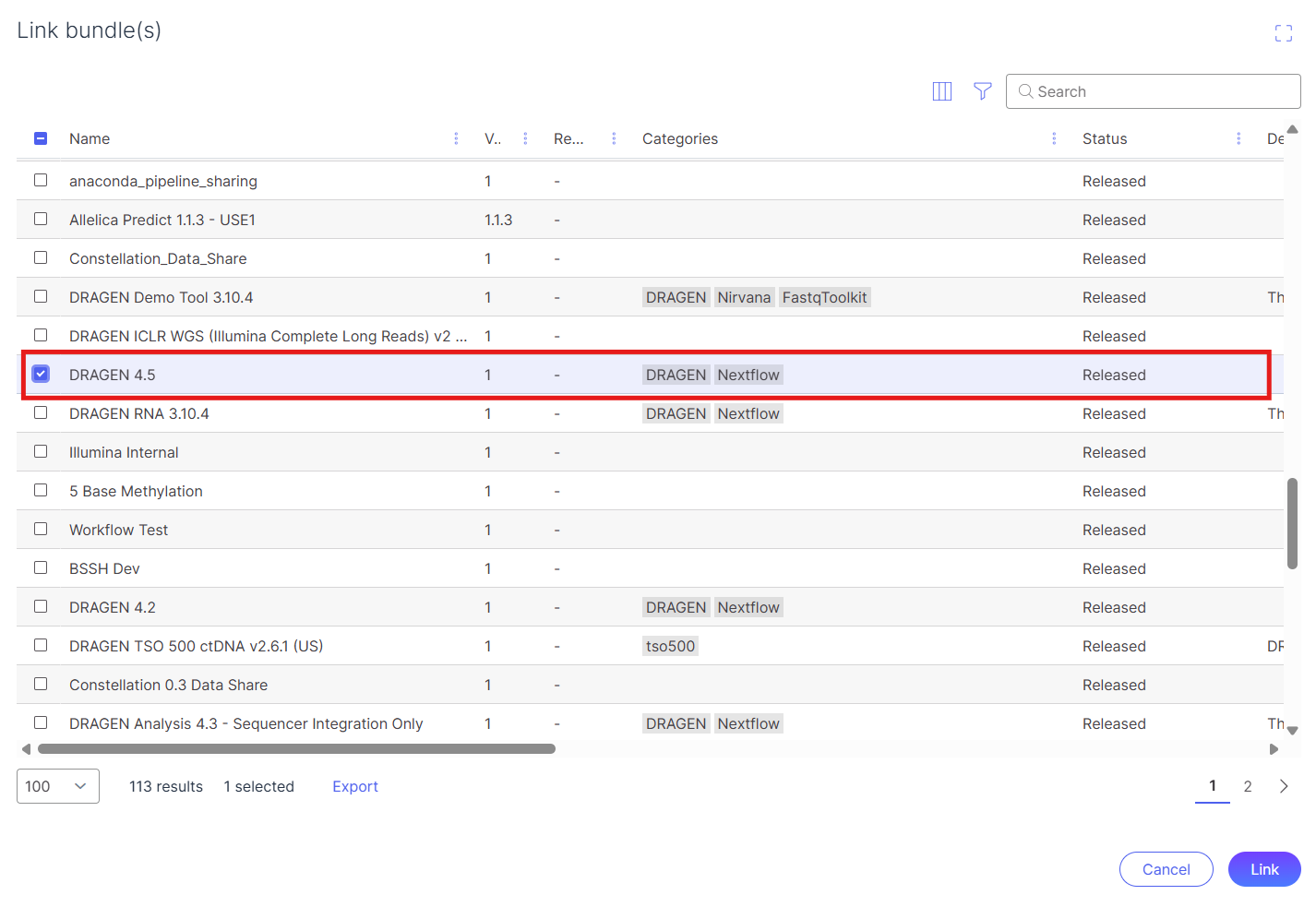Expand dialog to fullscreen view

[x=1283, y=34]
